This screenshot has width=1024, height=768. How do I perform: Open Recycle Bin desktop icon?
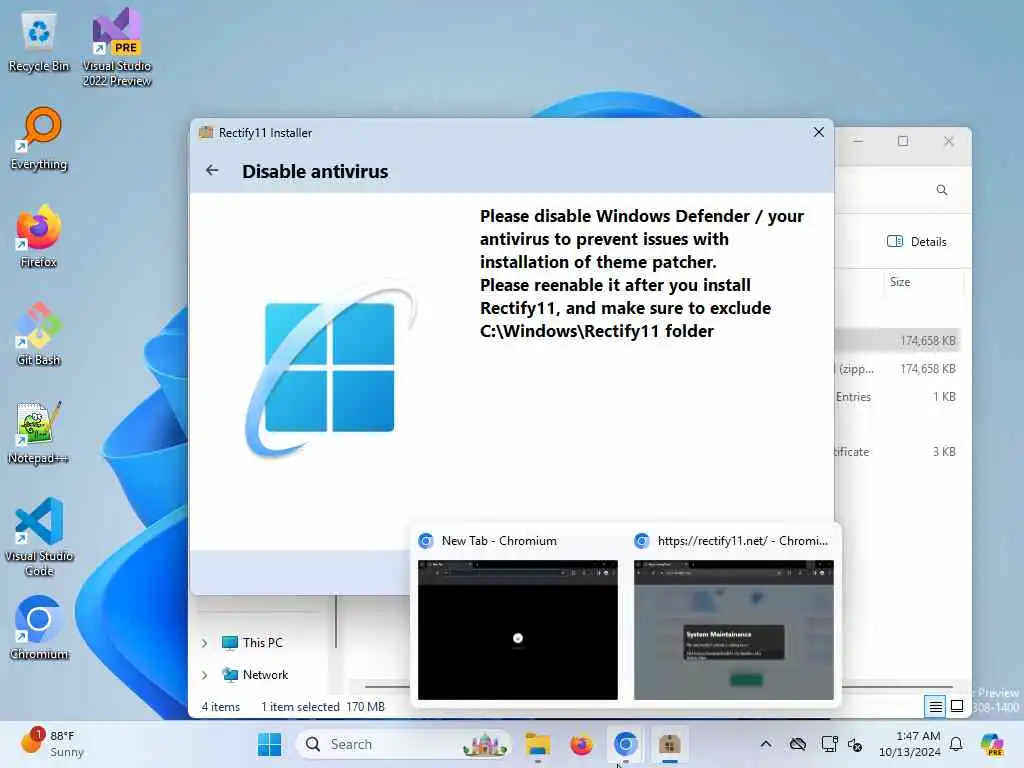[x=39, y=42]
